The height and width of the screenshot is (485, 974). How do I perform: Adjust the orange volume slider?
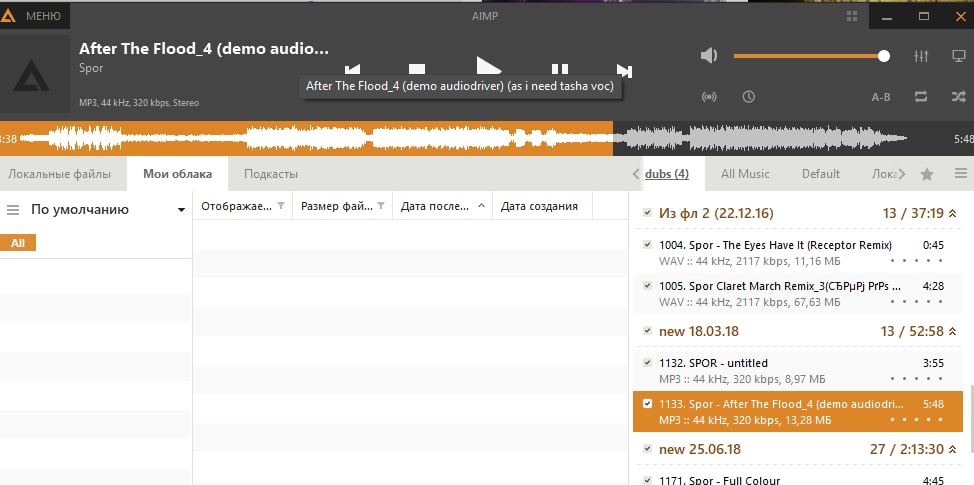click(x=811, y=56)
